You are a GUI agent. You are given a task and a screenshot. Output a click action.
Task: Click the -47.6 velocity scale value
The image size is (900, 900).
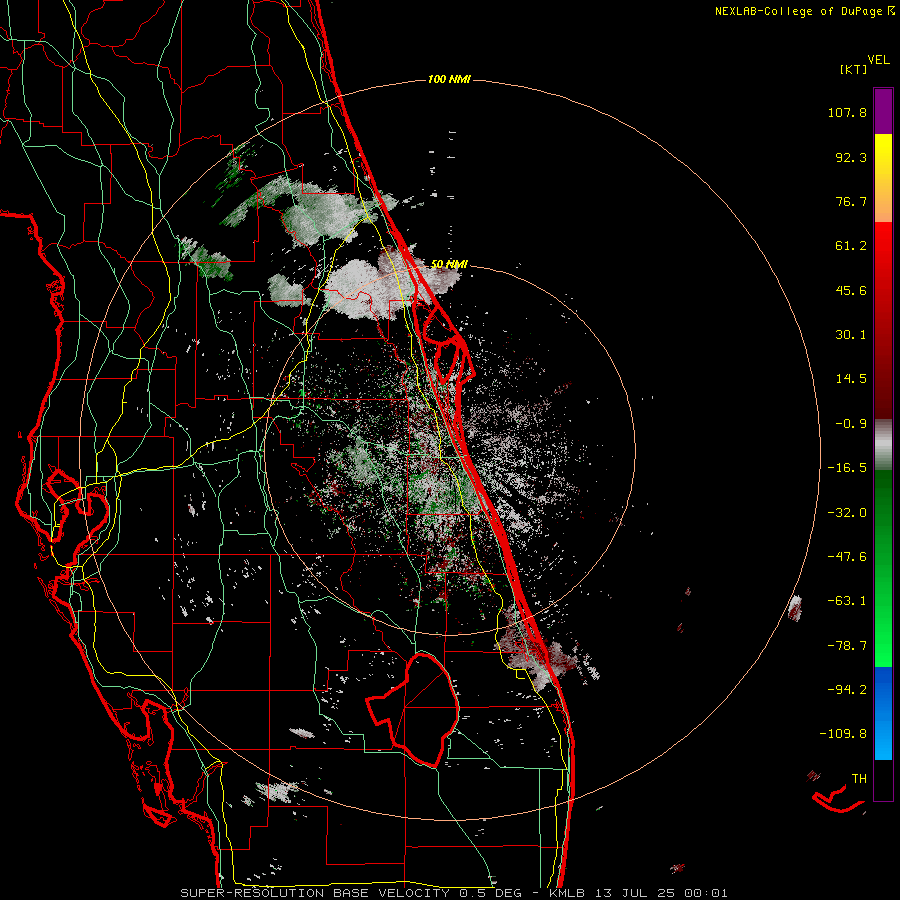click(847, 557)
